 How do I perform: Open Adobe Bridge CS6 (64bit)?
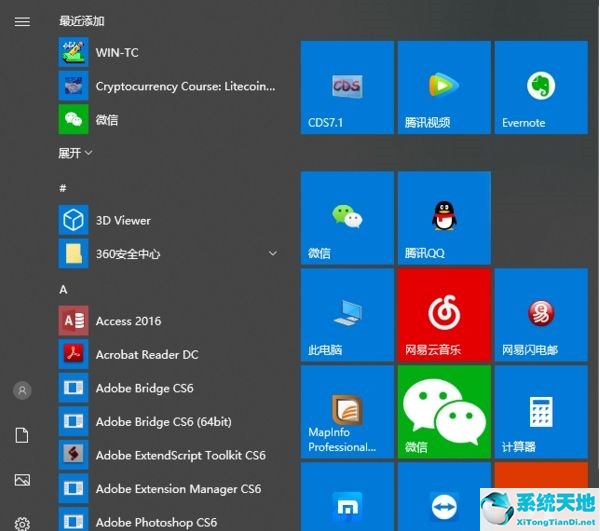tap(168, 422)
